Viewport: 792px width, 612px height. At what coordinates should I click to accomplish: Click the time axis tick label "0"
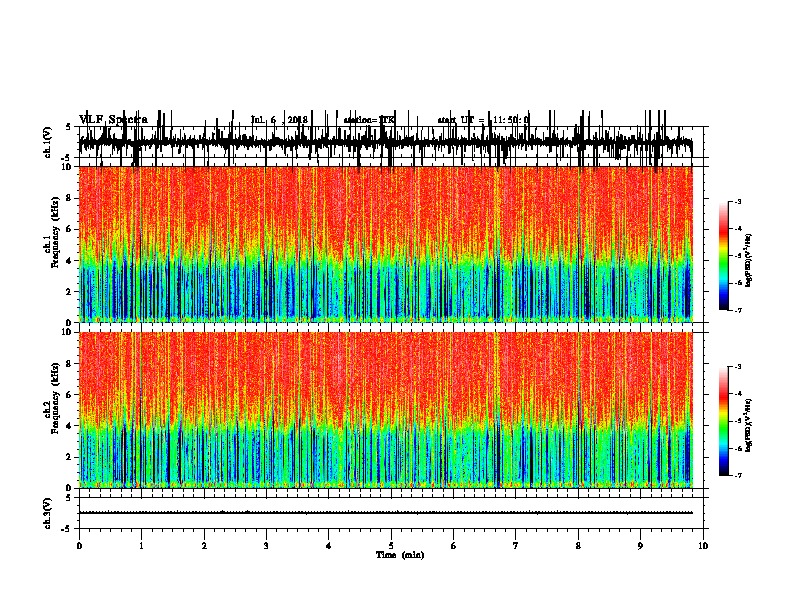[79, 545]
